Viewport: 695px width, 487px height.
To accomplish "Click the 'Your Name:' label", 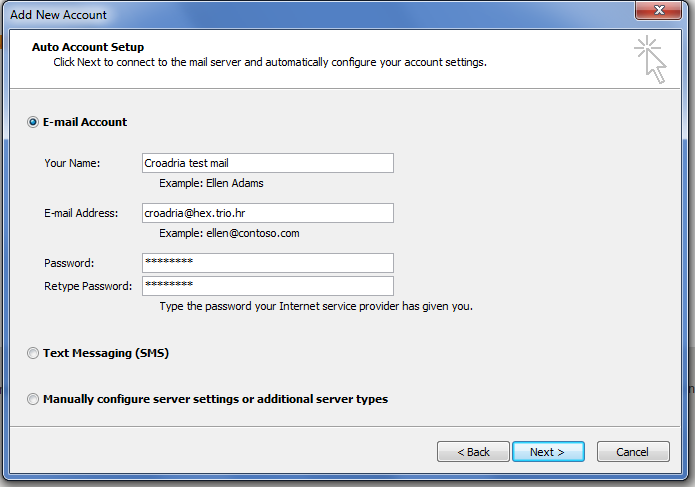I will pos(72,163).
